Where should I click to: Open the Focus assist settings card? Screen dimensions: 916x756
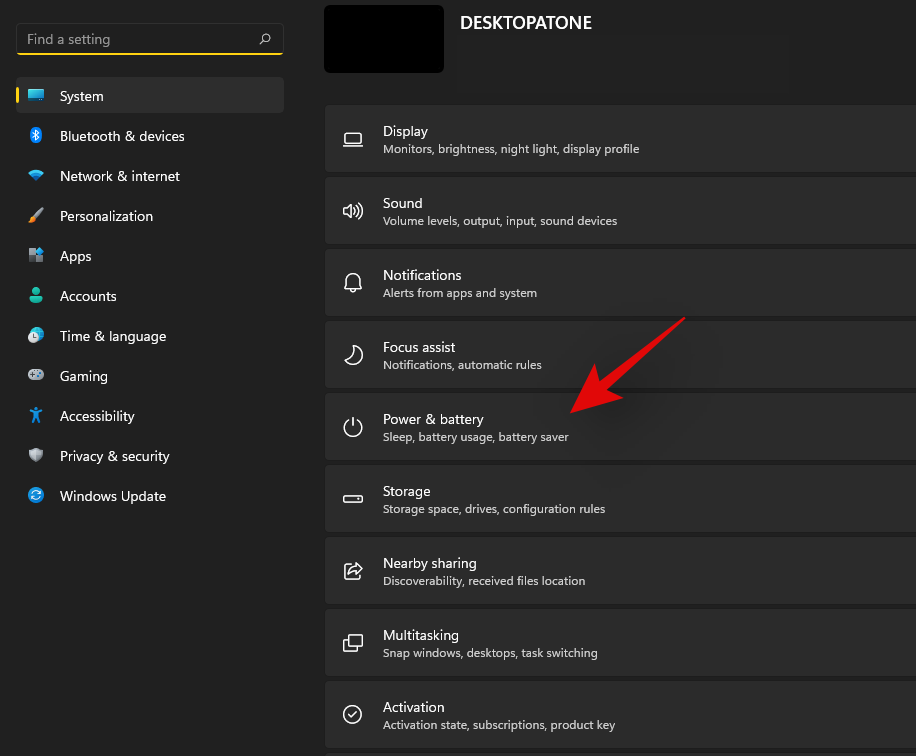point(620,355)
